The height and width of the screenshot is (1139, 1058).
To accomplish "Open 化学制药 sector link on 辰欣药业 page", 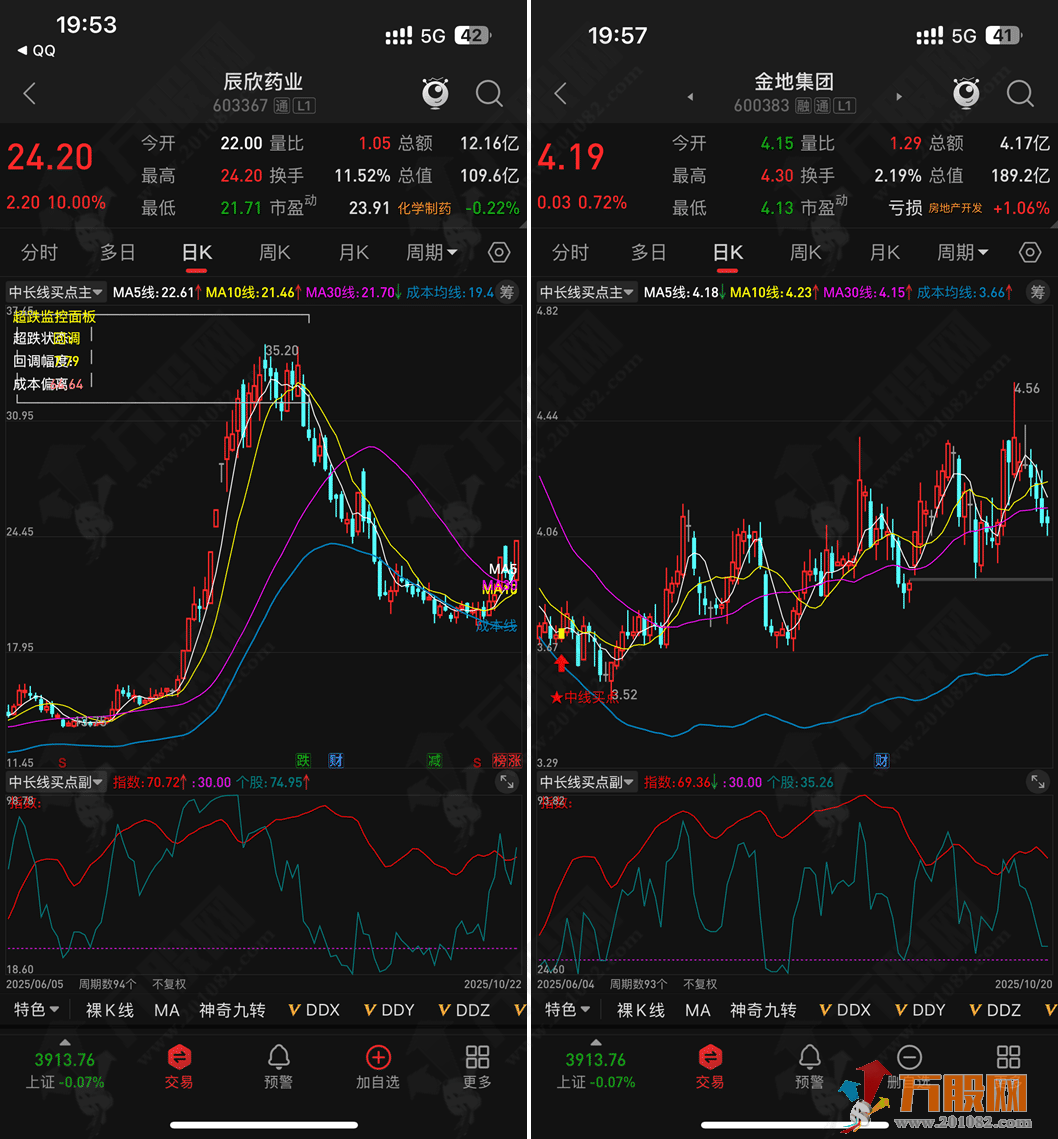I will point(425,208).
